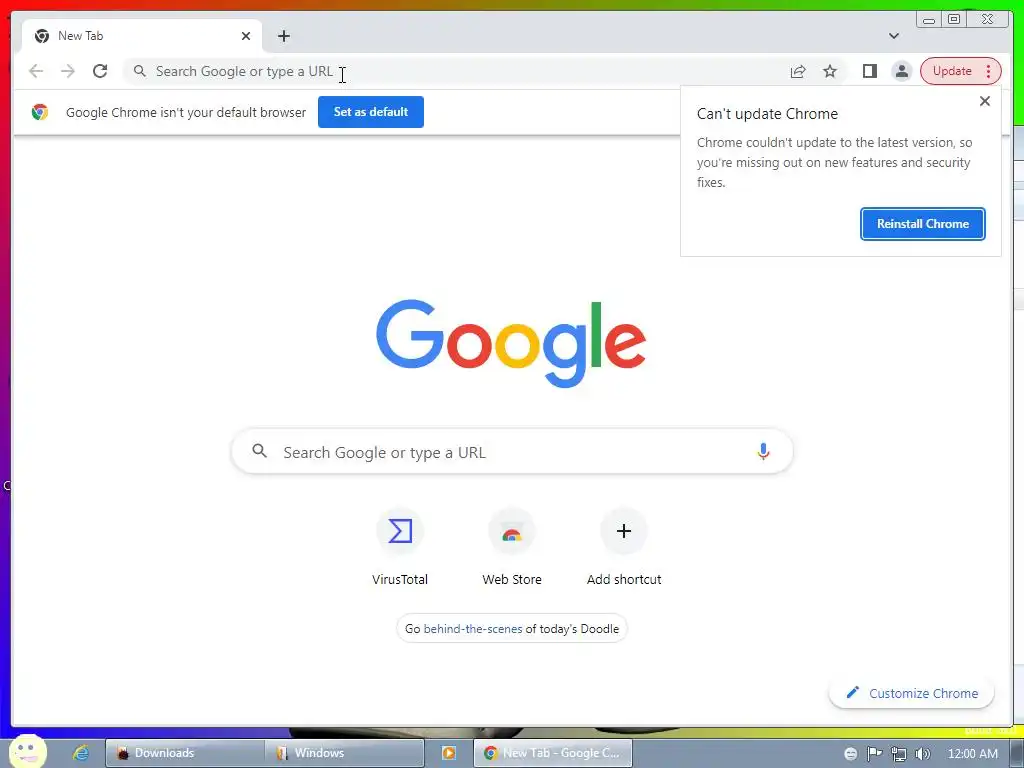The image size is (1024, 768).
Task: Go back using the back arrow
Action: pos(36,71)
